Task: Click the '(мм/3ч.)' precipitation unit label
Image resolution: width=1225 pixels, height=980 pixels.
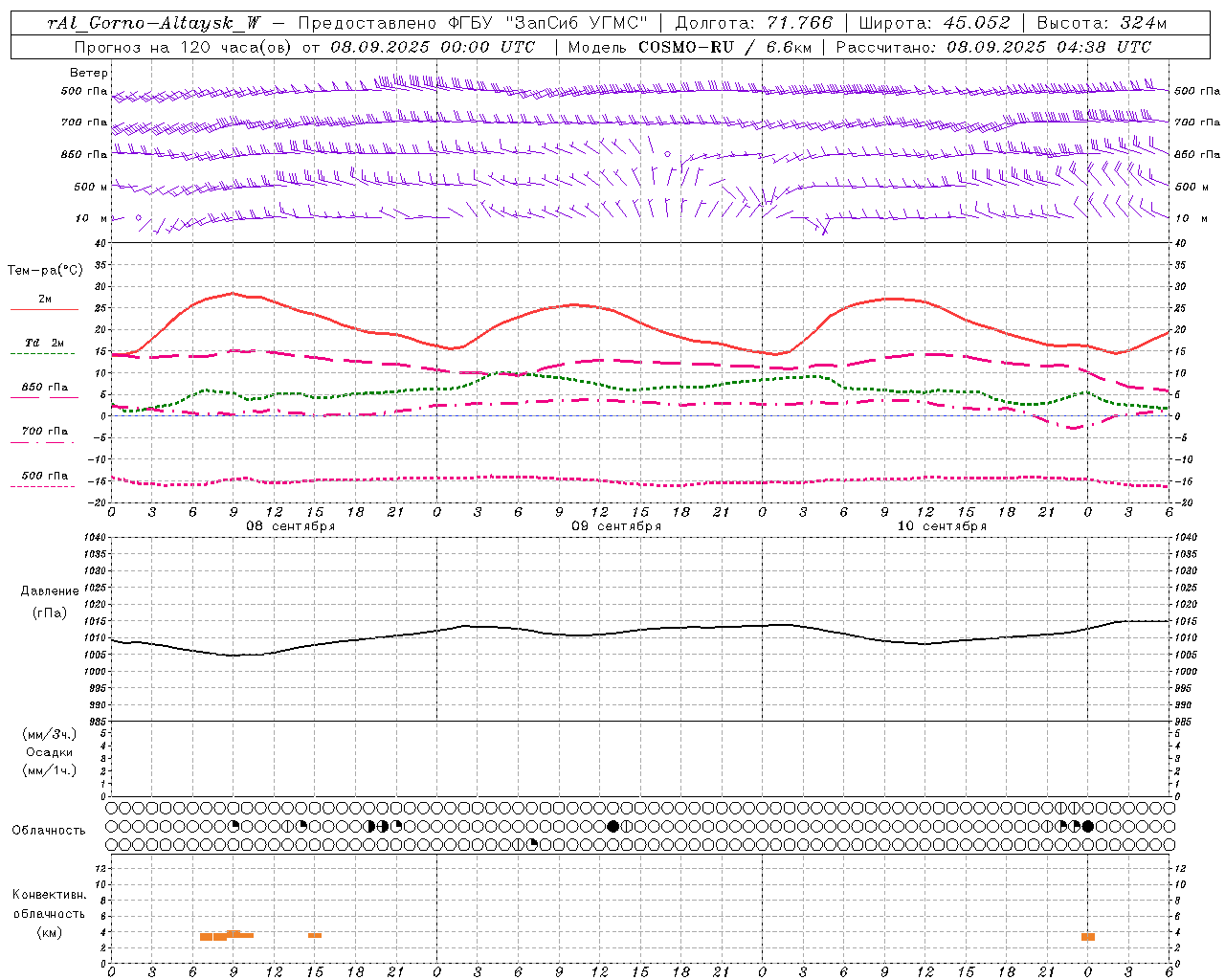Action: [50, 734]
